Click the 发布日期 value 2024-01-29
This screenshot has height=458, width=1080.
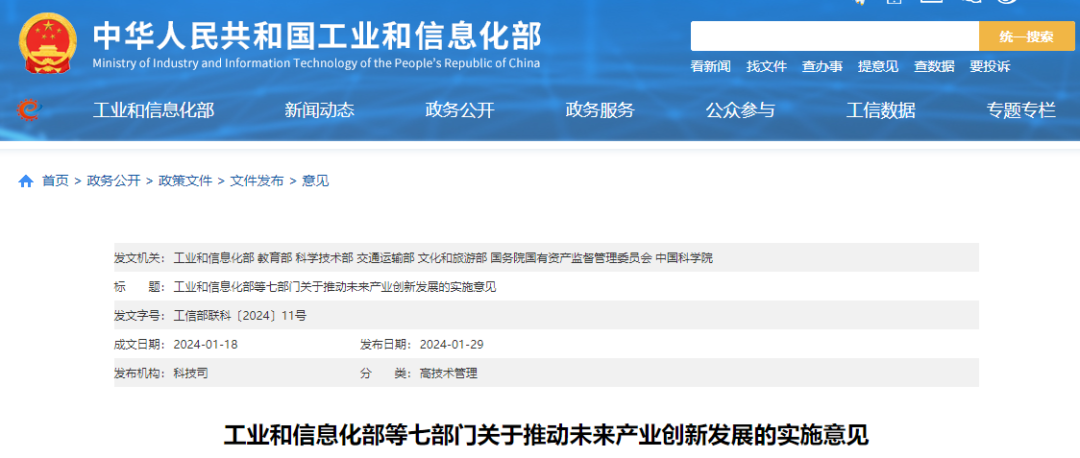pos(452,344)
